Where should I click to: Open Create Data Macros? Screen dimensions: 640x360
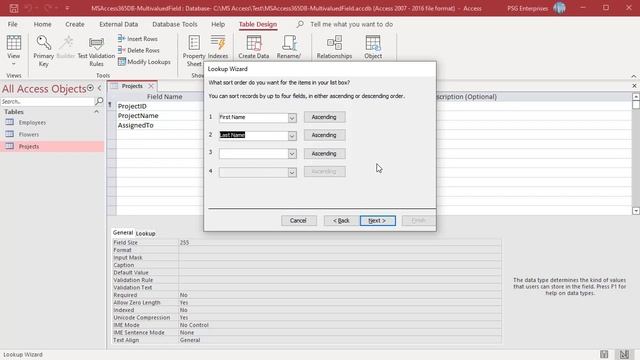point(253,47)
